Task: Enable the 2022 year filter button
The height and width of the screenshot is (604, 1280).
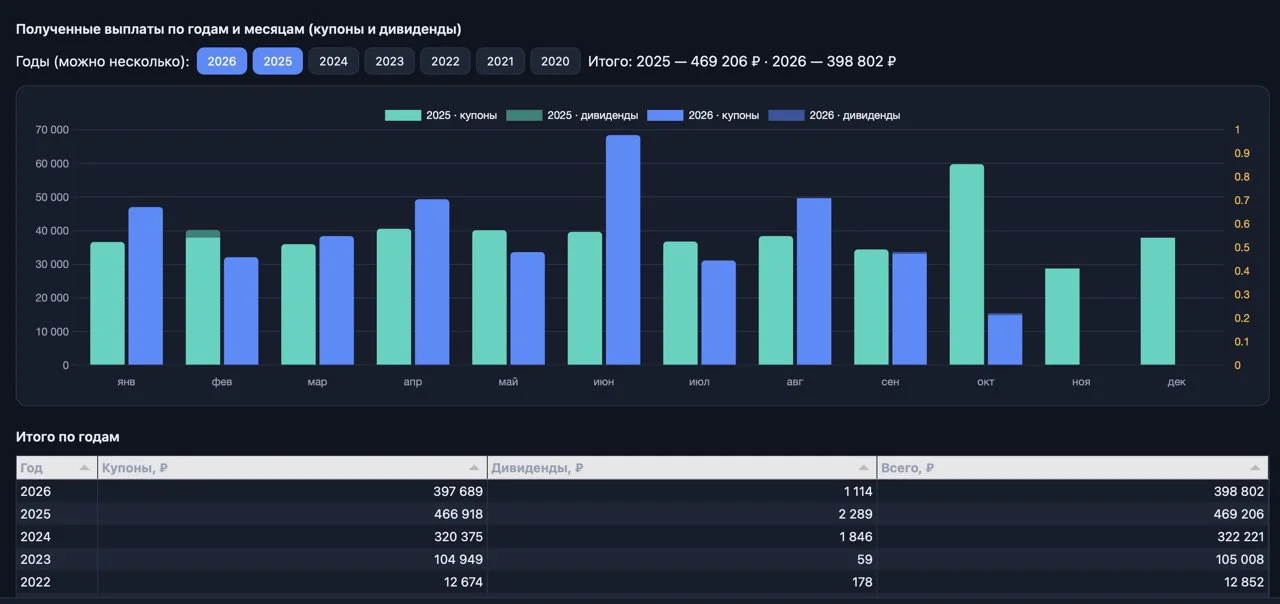Action: click(x=445, y=61)
